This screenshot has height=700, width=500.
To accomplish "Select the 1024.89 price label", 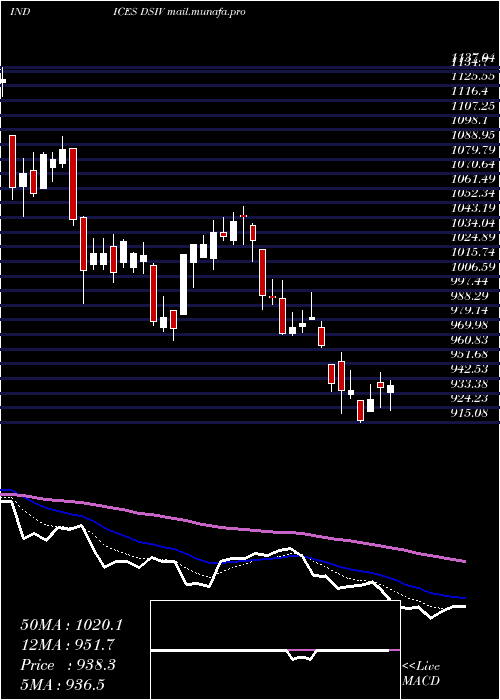I will coord(473,238).
